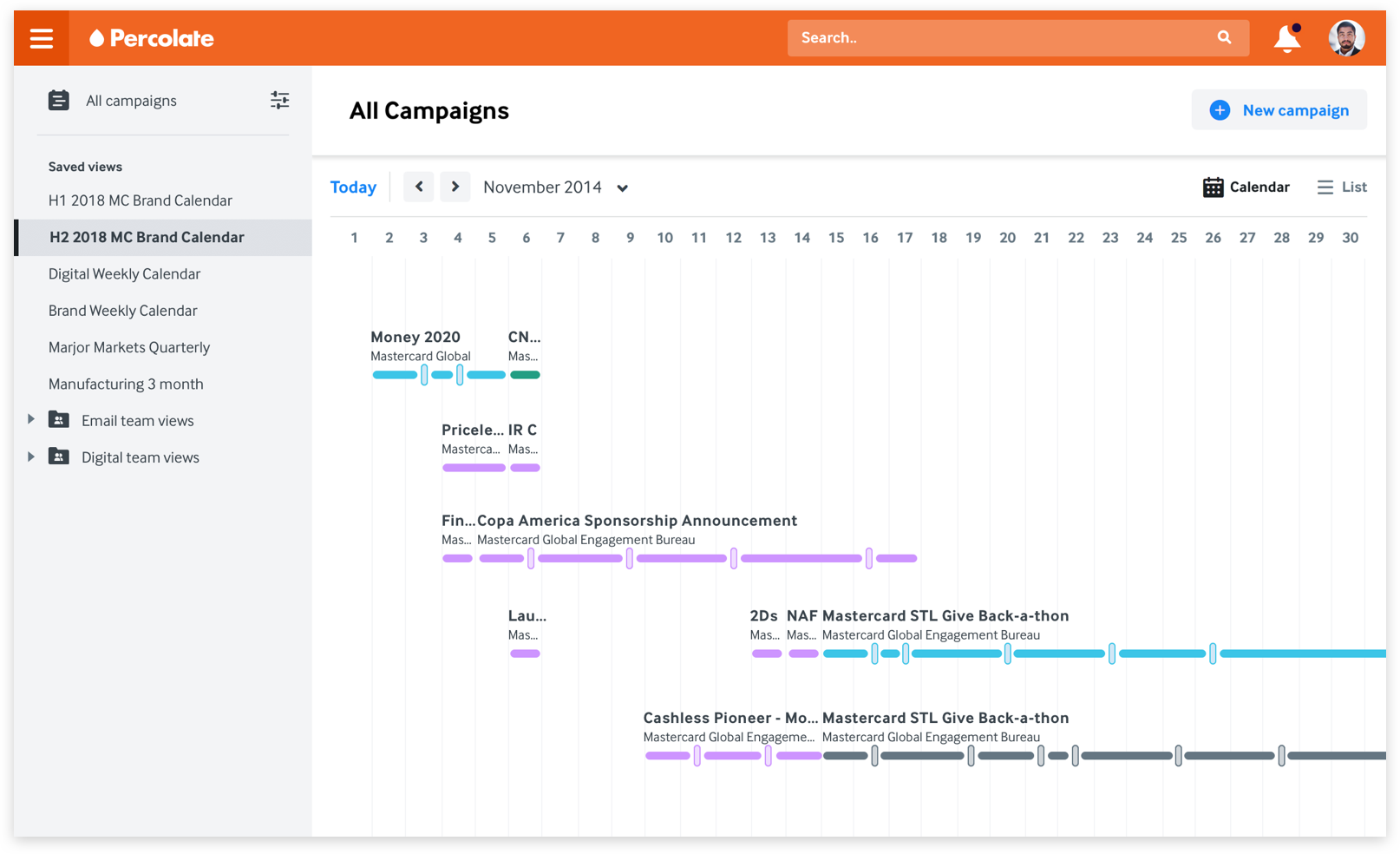Open the IR C campaign title
1400x854 pixels.
(x=522, y=430)
